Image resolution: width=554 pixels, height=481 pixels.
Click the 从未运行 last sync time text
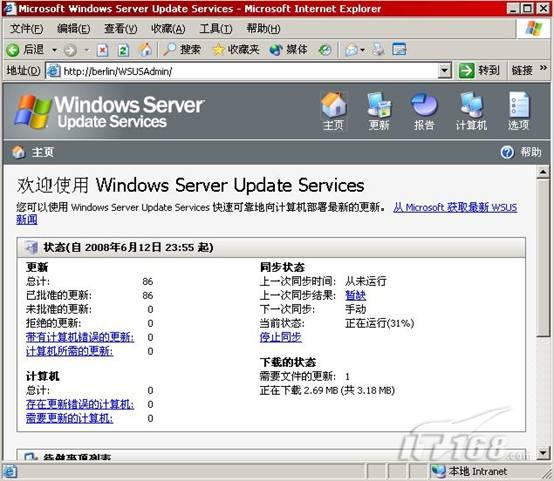366,281
